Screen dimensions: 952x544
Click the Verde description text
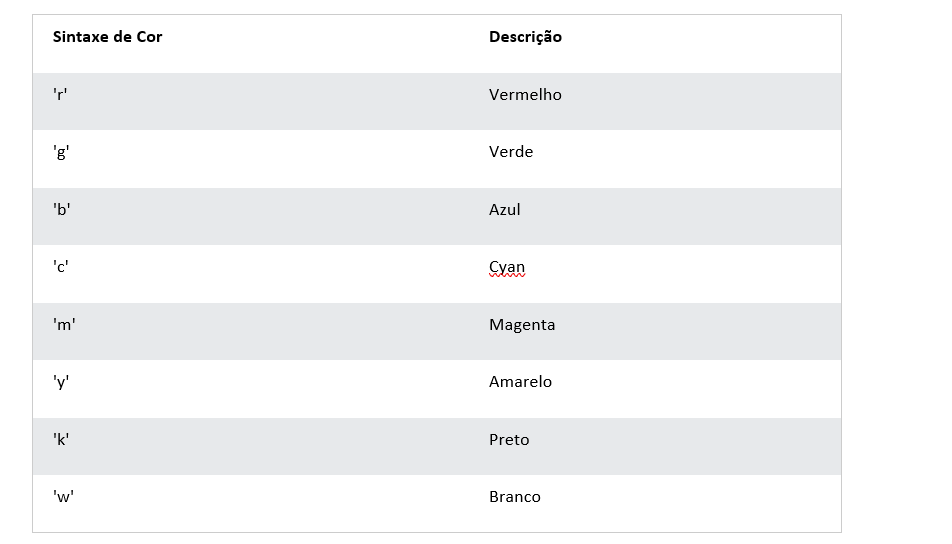(511, 152)
